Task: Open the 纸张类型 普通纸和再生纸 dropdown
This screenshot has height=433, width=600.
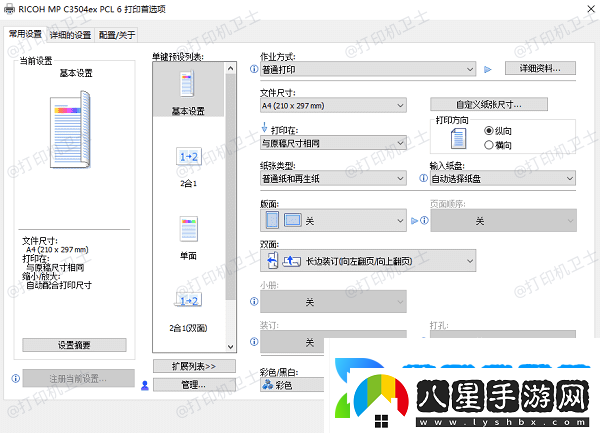Action: 333,179
